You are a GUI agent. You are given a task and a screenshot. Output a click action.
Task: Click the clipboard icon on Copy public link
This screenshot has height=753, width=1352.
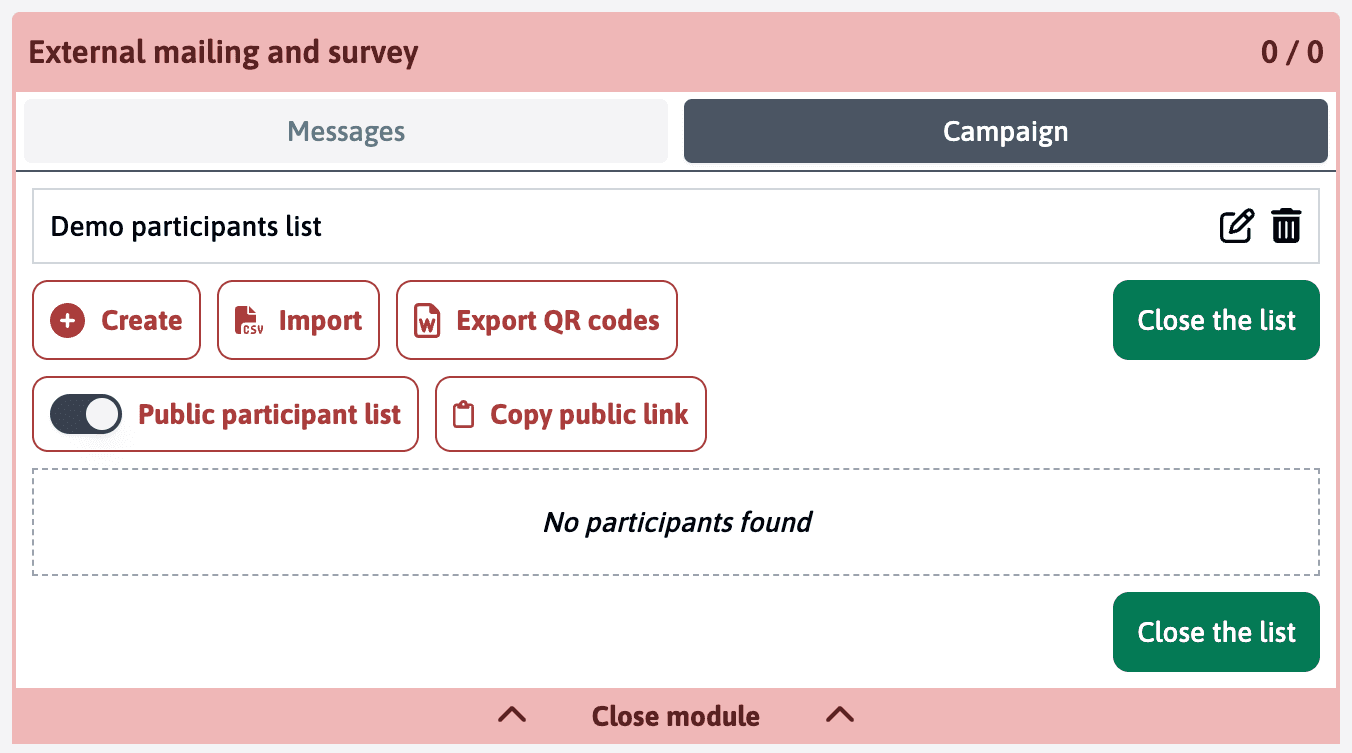463,415
